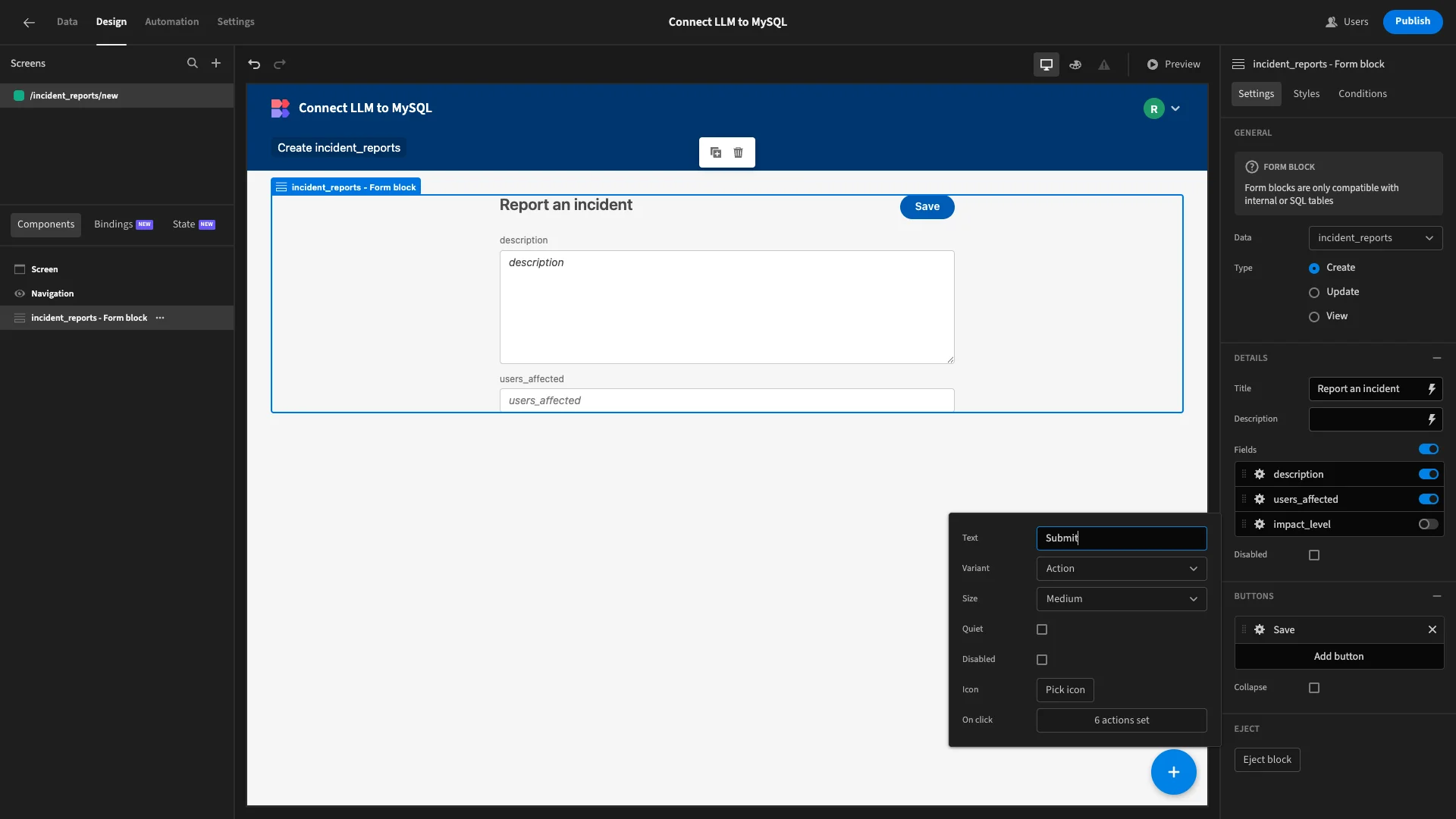This screenshot has height=819, width=1456.
Task: Click the Pick icon button
Action: (x=1065, y=690)
